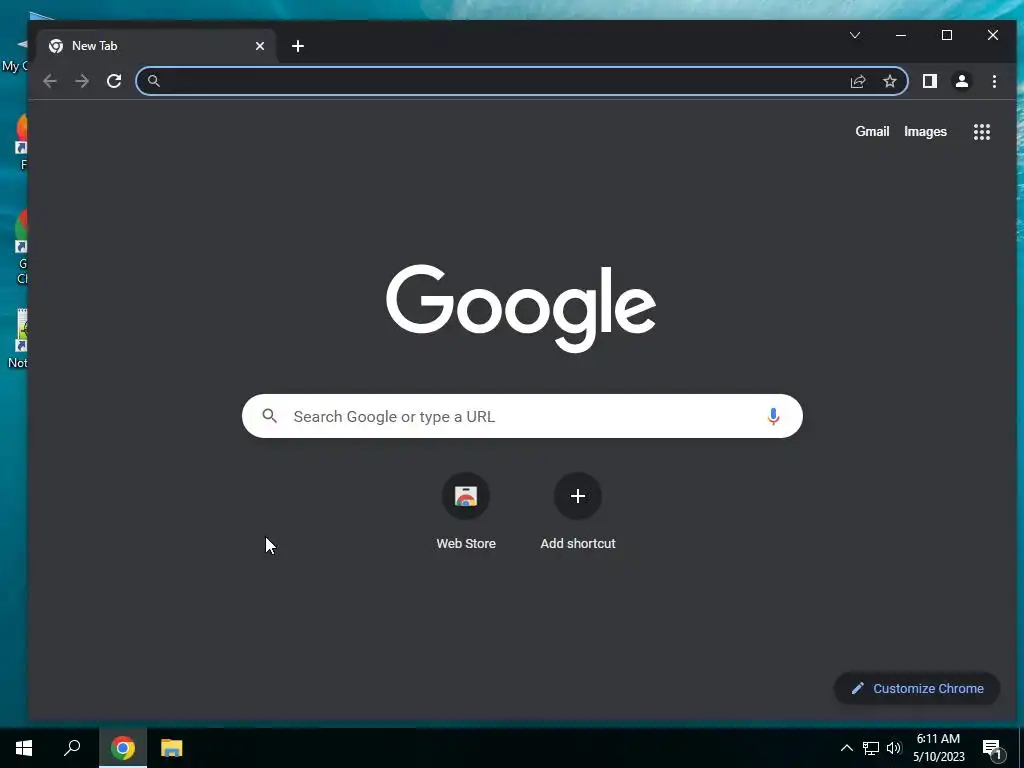Open a new tab with plus button
This screenshot has height=768, width=1024.
(x=298, y=46)
